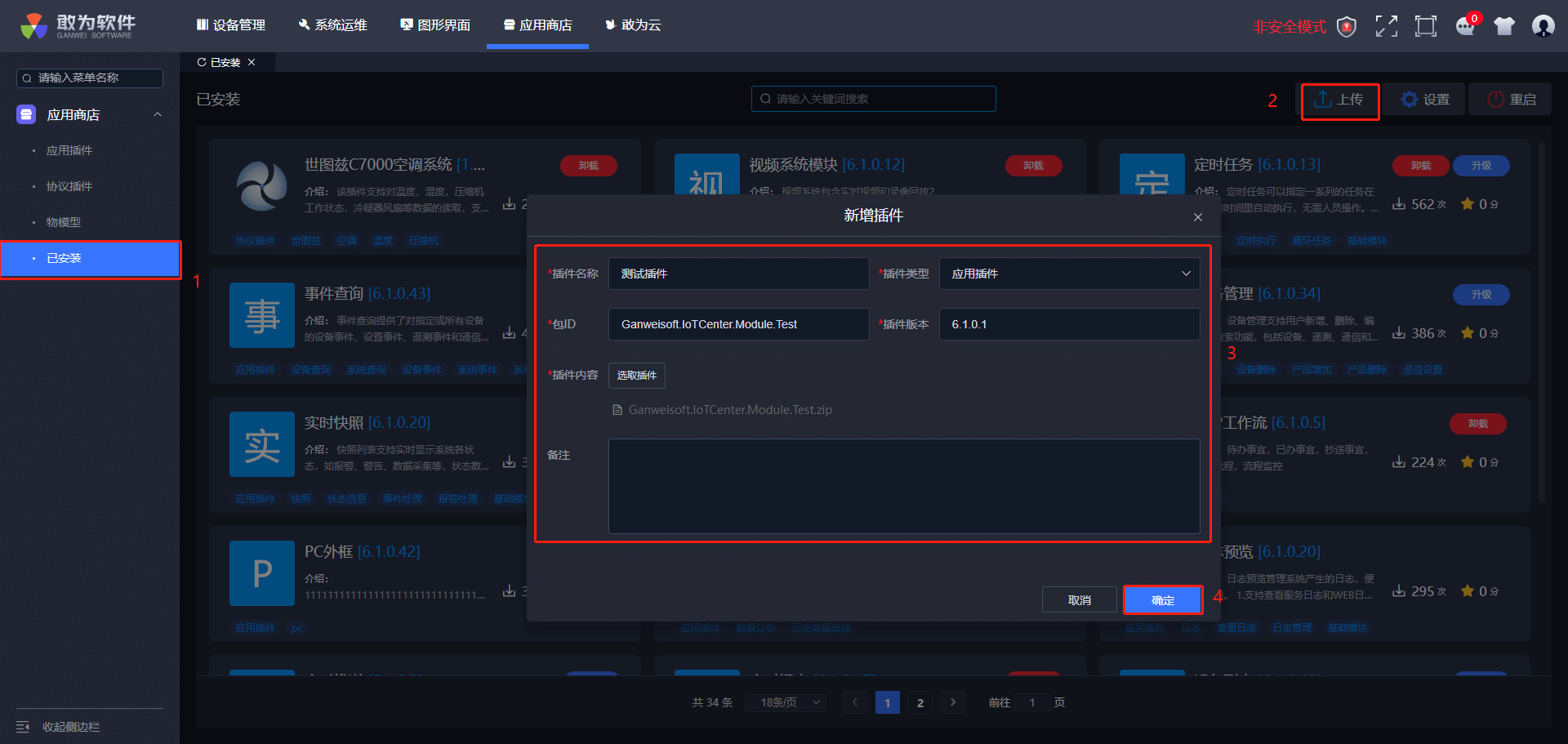Click the download icon beside 562 次
Image resolution: width=1568 pixels, height=744 pixels.
[1399, 203]
